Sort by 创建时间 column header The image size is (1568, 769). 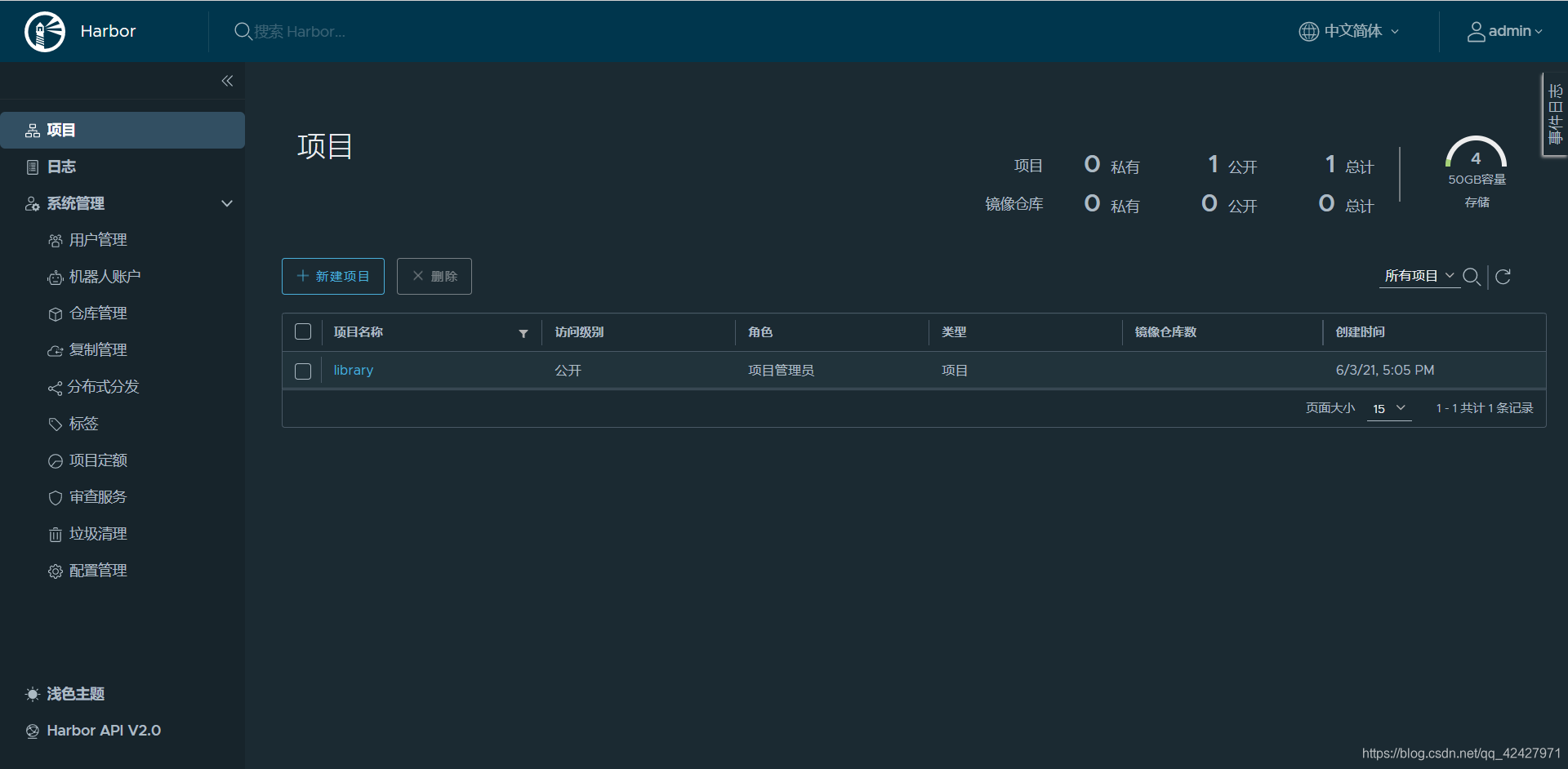click(x=1360, y=332)
